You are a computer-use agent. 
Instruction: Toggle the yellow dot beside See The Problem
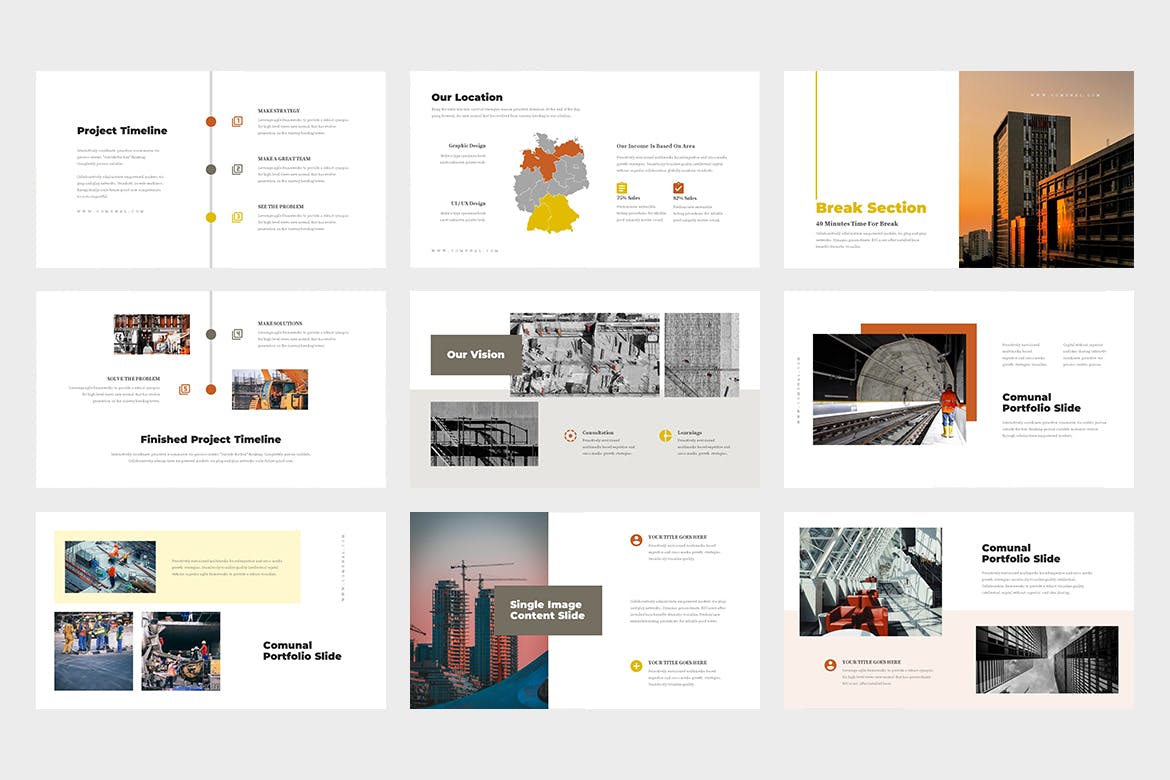[210, 217]
